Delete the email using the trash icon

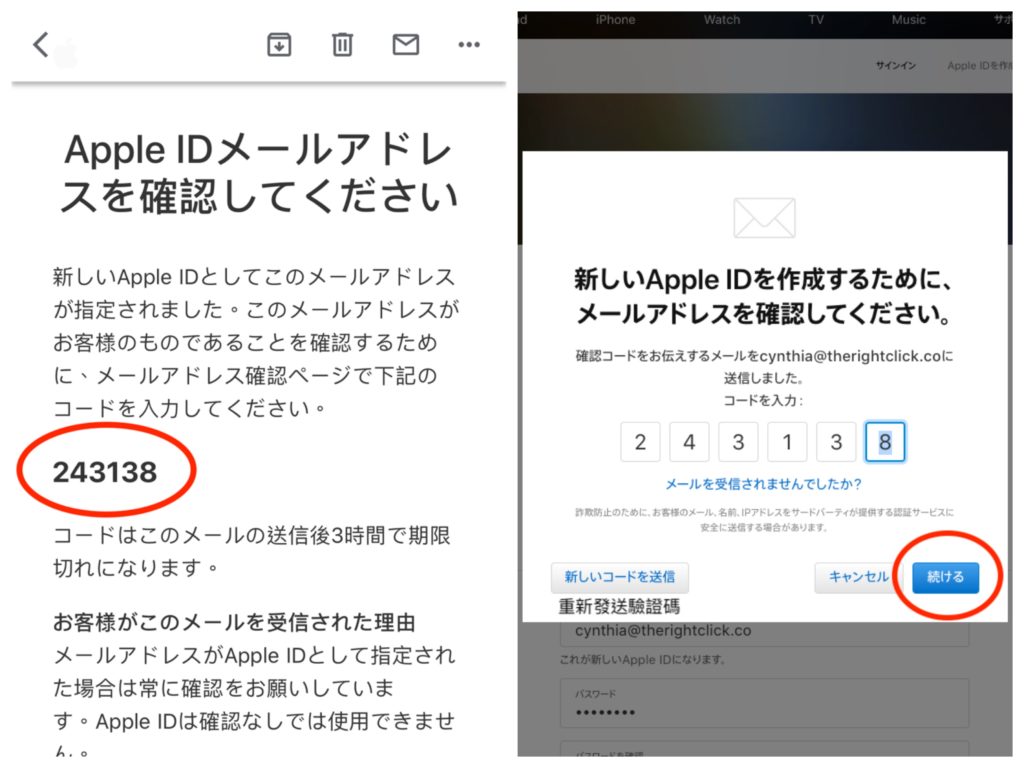point(342,45)
